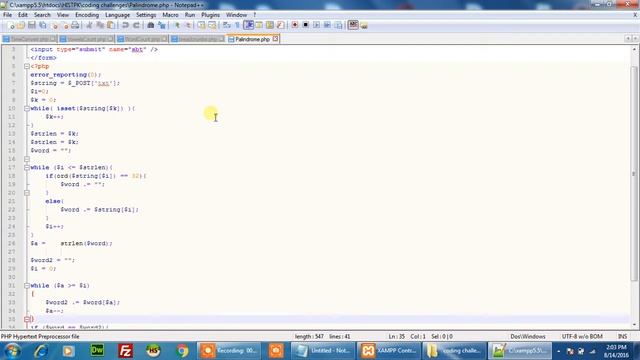Cut selection using the scissors icon

point(89,25)
